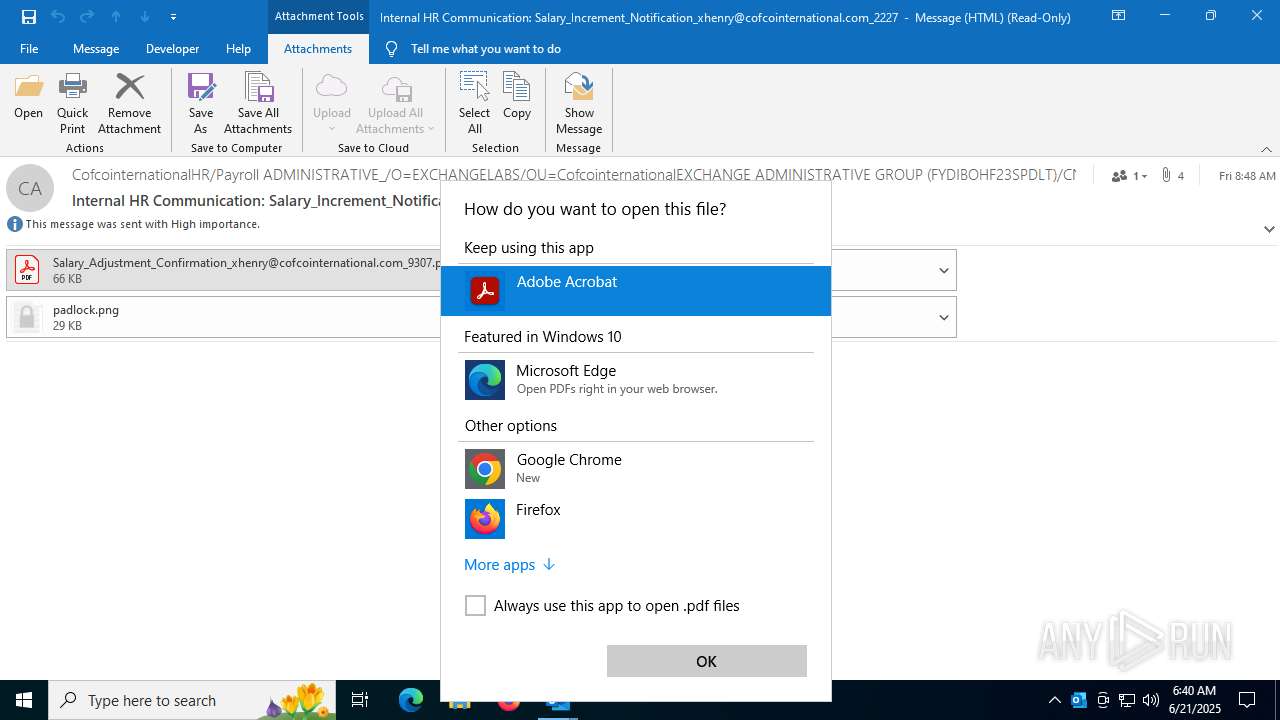Pick Firefox from Other options
Viewport: 1280px width, 720px height.
[x=636, y=518]
